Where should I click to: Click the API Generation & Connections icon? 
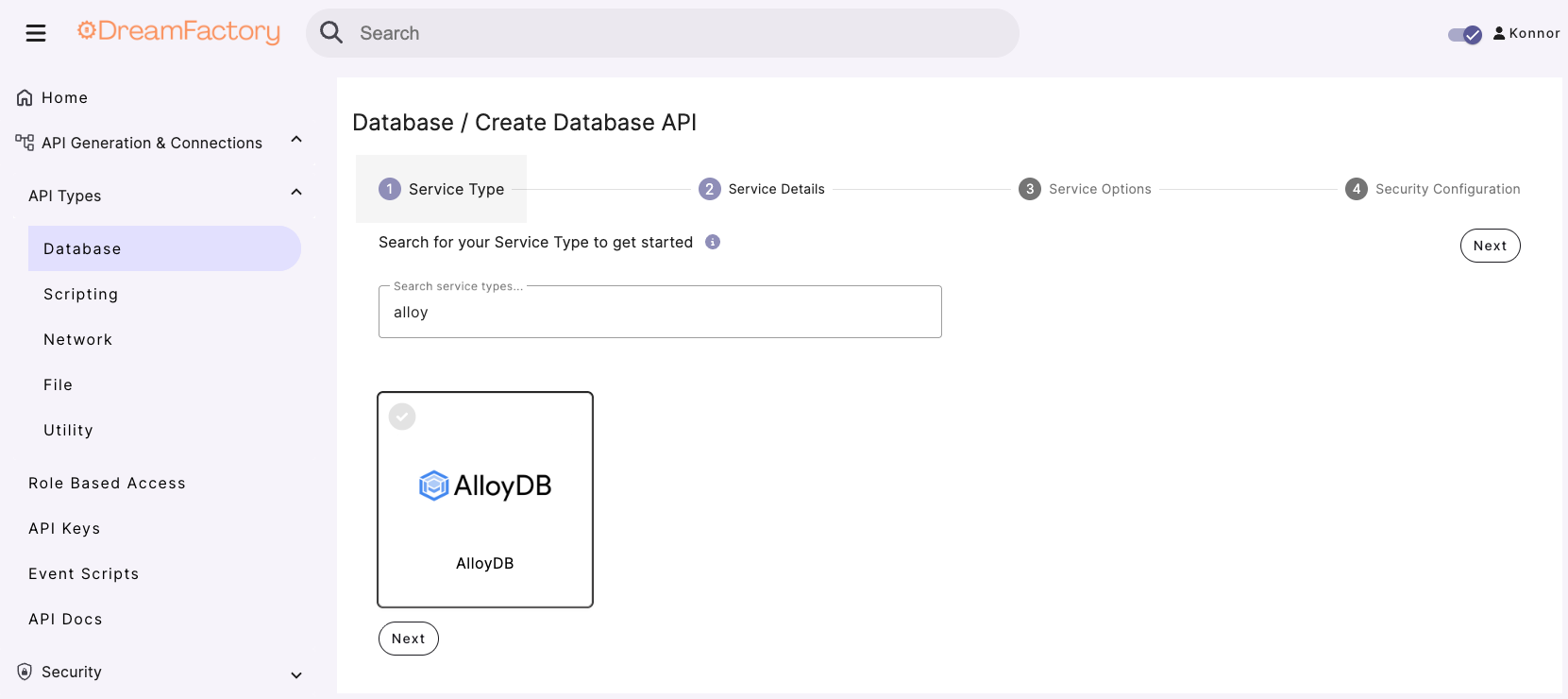click(x=25, y=143)
